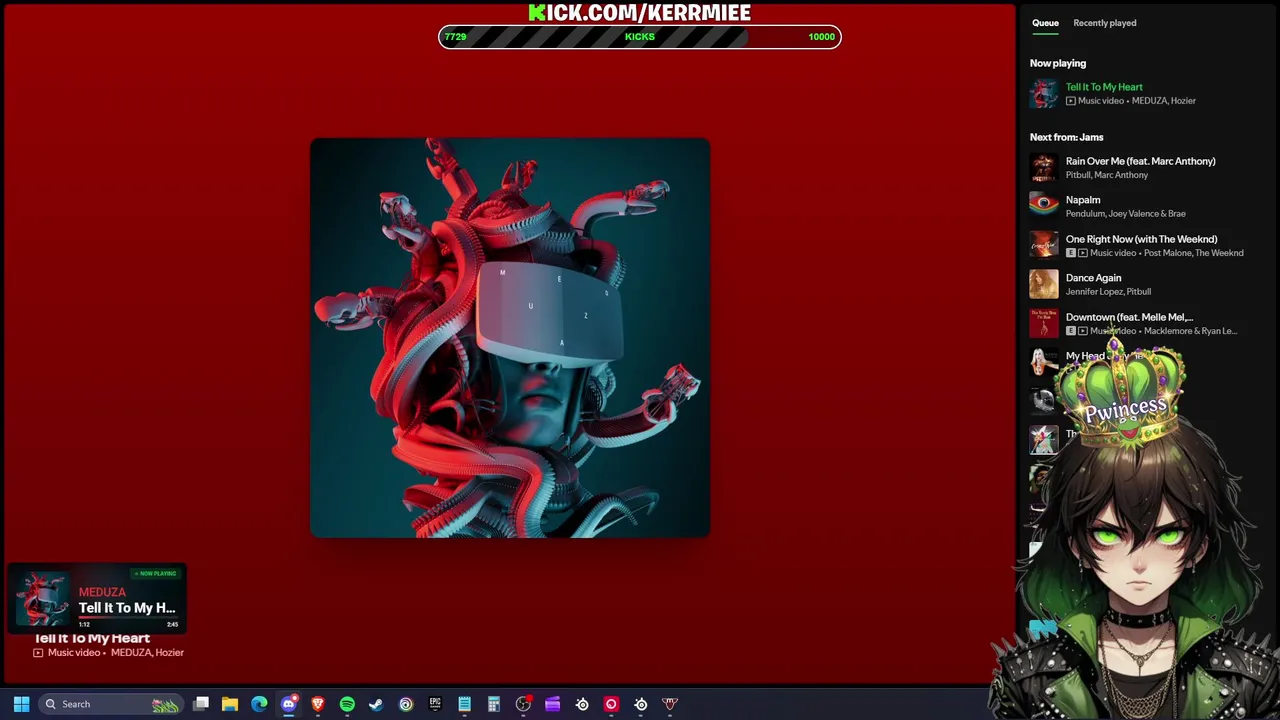Click the Kicks goal progress bar

click(640, 37)
